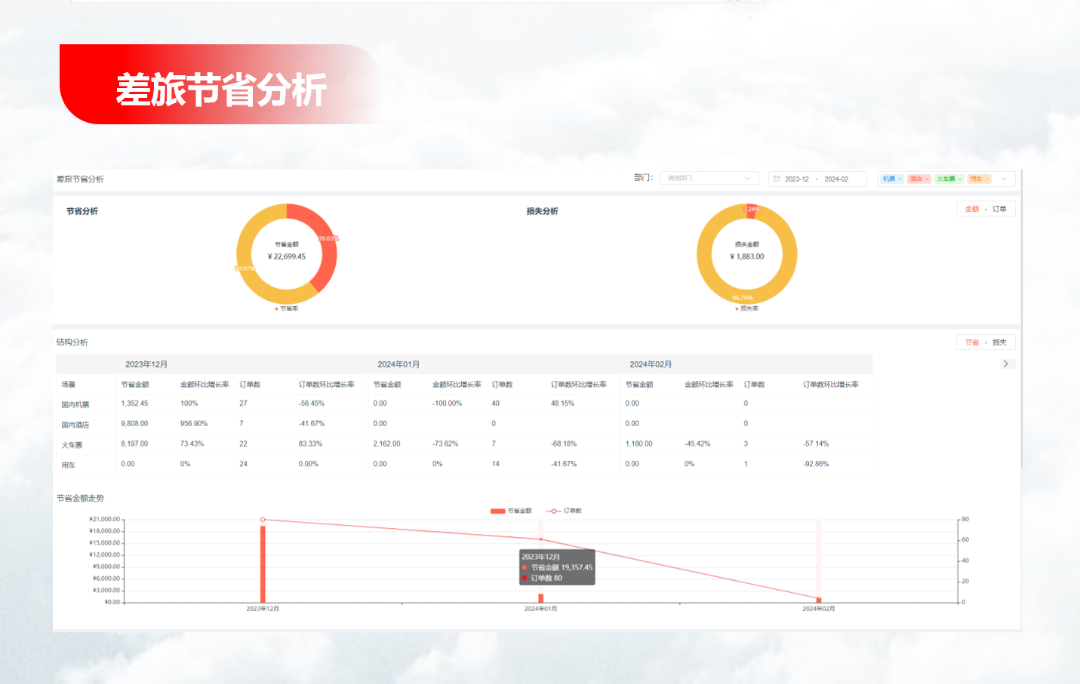Select the end date 2024-02 field
Screen dimensions: 1080x684
tap(836, 179)
